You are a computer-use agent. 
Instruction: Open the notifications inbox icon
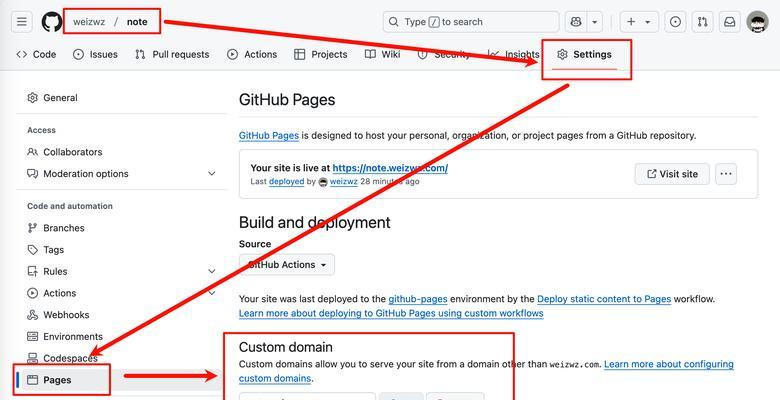tap(729, 22)
